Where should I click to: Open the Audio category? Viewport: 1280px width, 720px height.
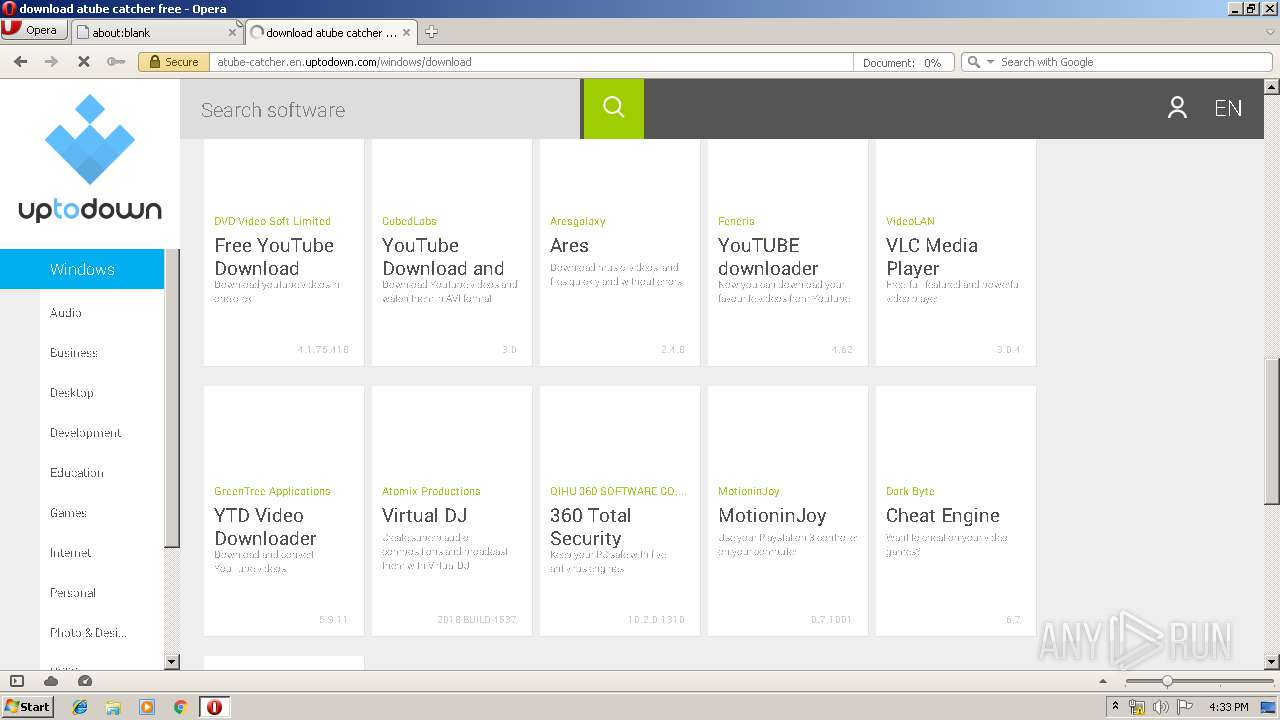66,313
